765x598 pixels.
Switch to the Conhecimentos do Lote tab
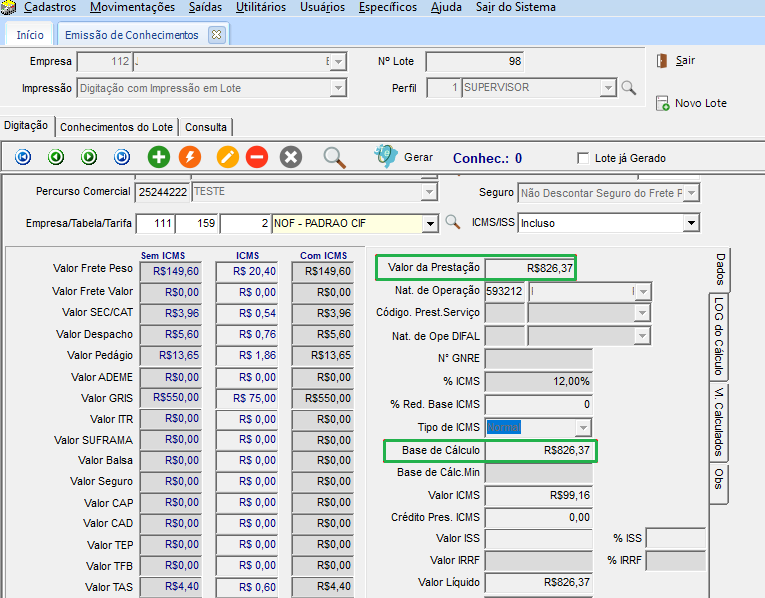tap(117, 127)
